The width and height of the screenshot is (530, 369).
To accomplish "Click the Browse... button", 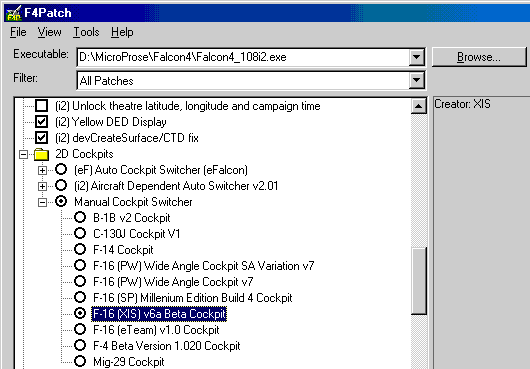I will [x=479, y=57].
